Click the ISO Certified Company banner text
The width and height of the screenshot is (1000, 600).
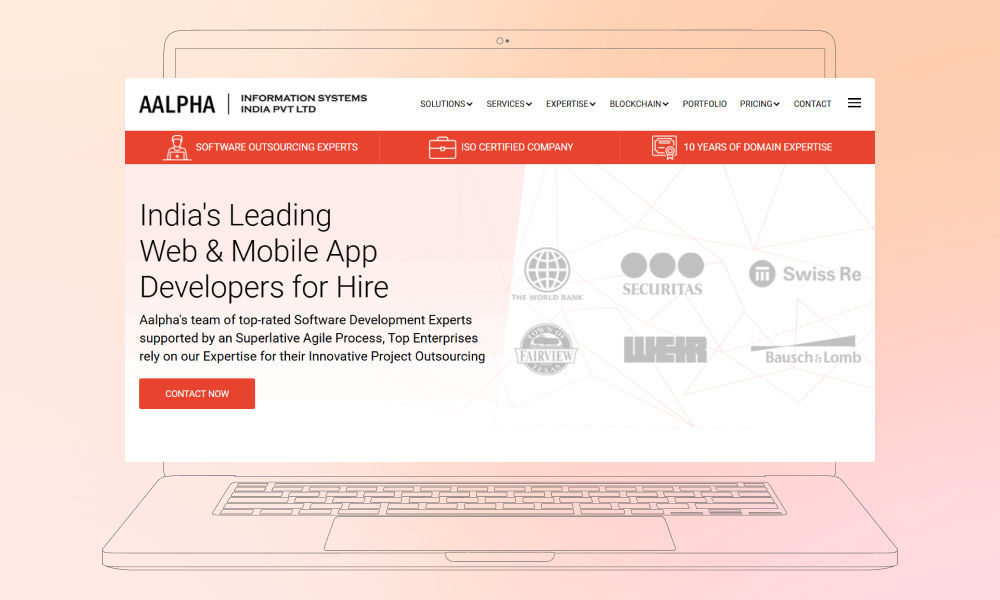click(517, 147)
